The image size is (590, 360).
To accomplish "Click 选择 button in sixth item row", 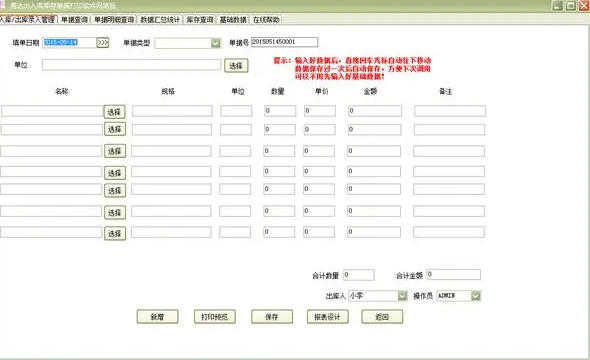I will [114, 213].
